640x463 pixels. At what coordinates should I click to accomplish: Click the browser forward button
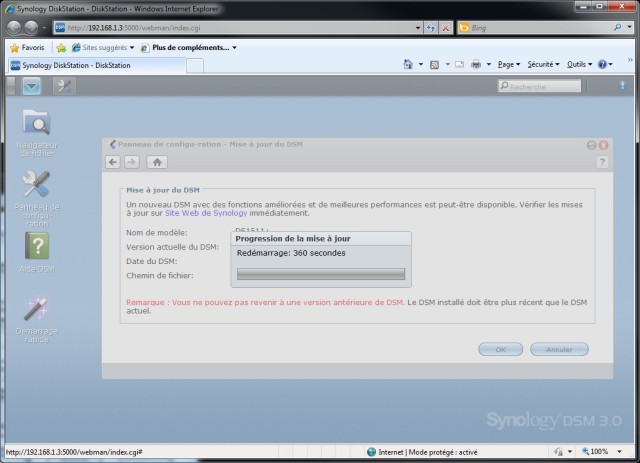tap(31, 28)
